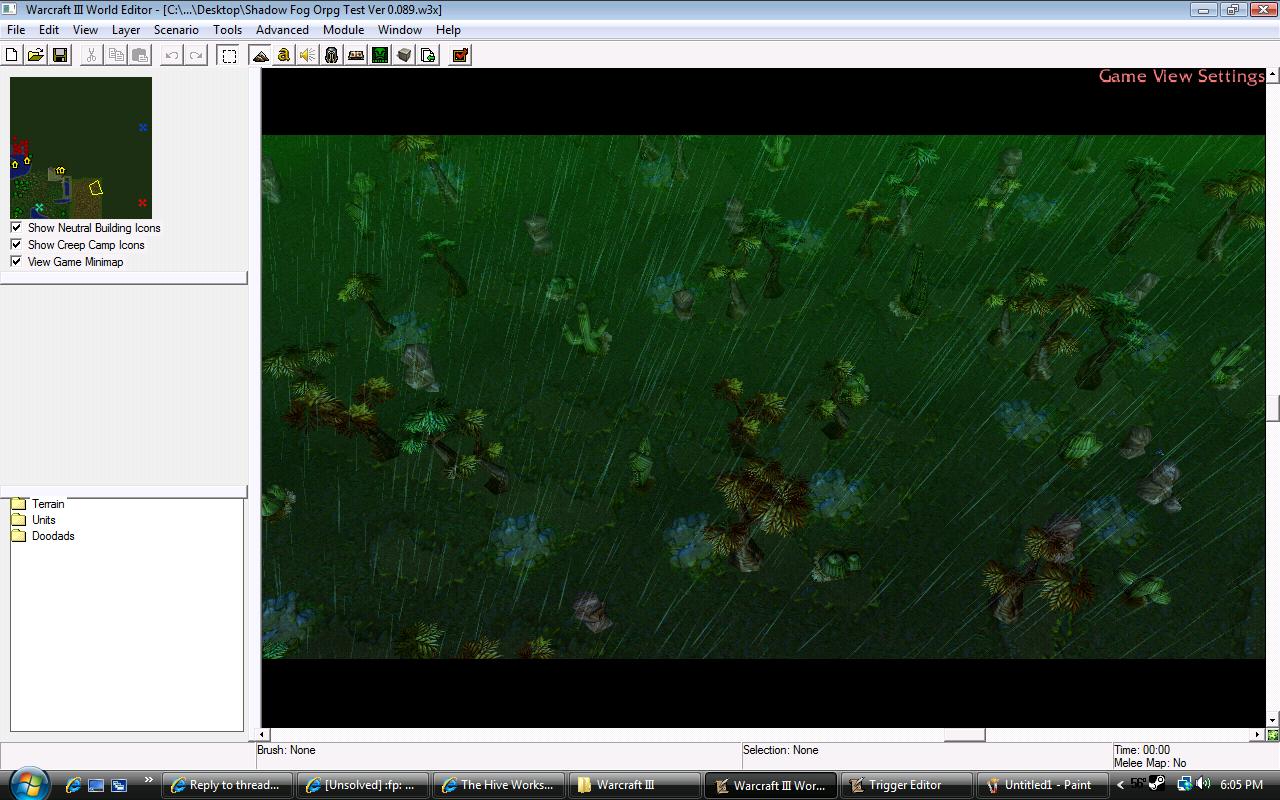Switch to Trigger Editor taskbar button
This screenshot has height=800, width=1280.
906,785
